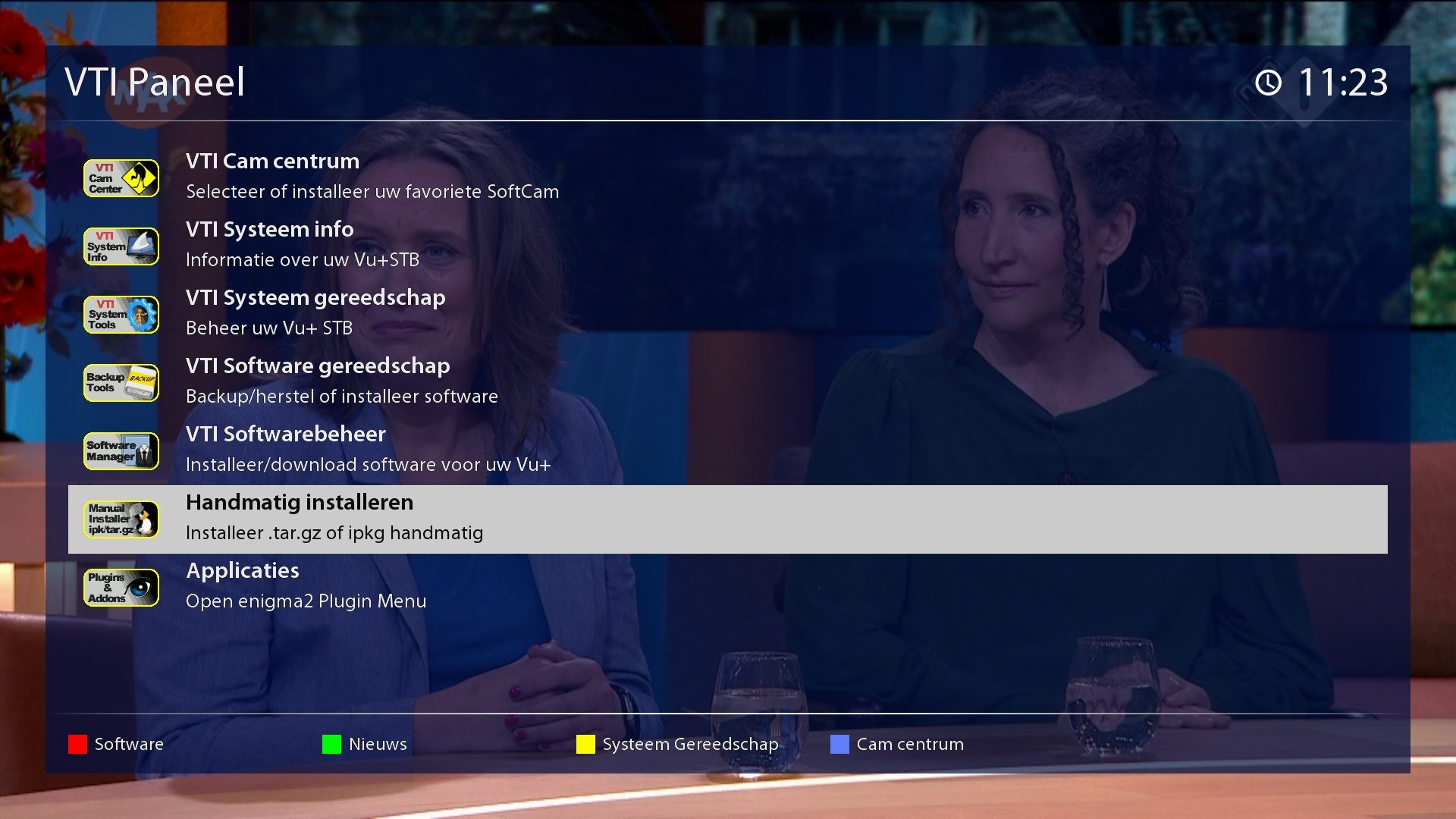Image resolution: width=1456 pixels, height=819 pixels.
Task: Click the VTI Paneel title text
Action: [x=155, y=82]
